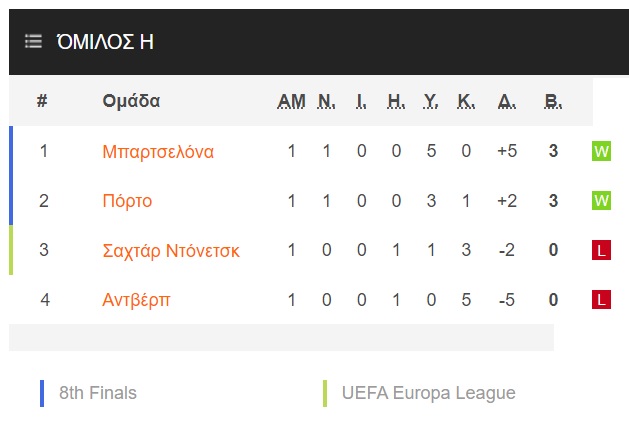Click the green W badge for Πόρτο
The height and width of the screenshot is (440, 629).
601,200
